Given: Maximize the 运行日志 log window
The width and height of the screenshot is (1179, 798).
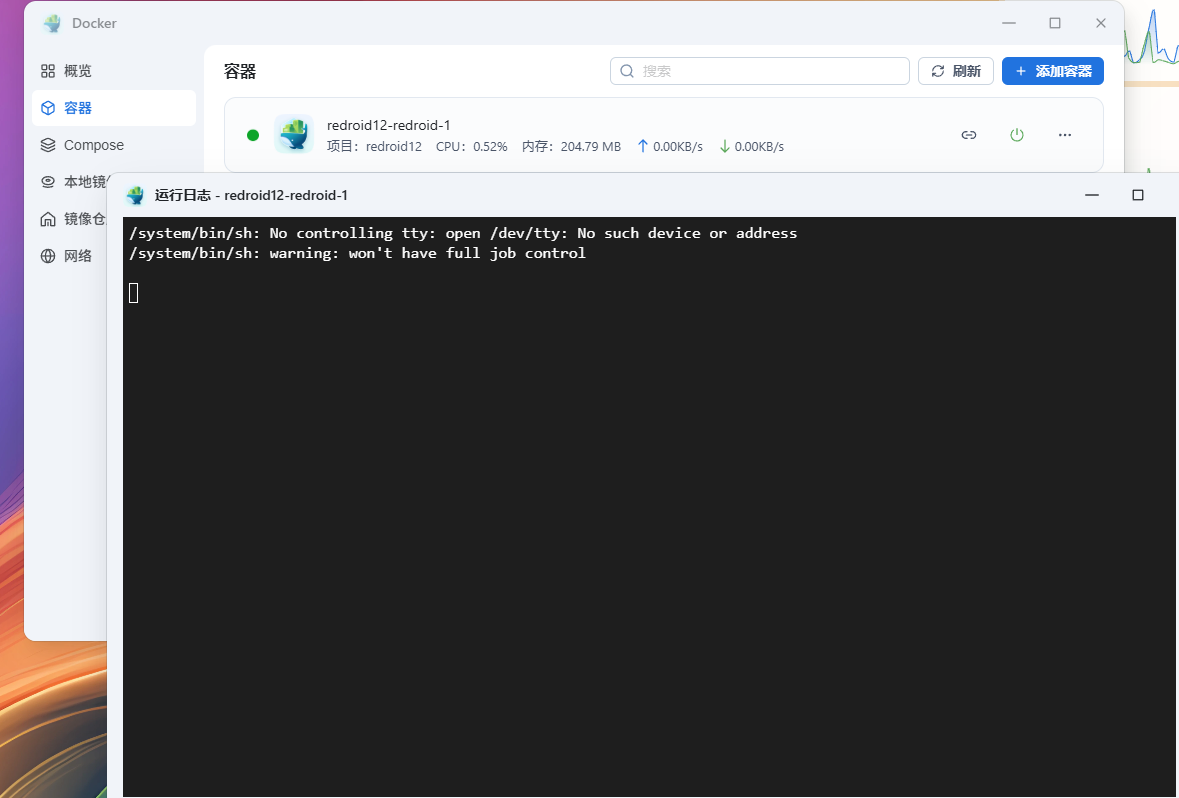Looking at the screenshot, I should coord(1138,195).
